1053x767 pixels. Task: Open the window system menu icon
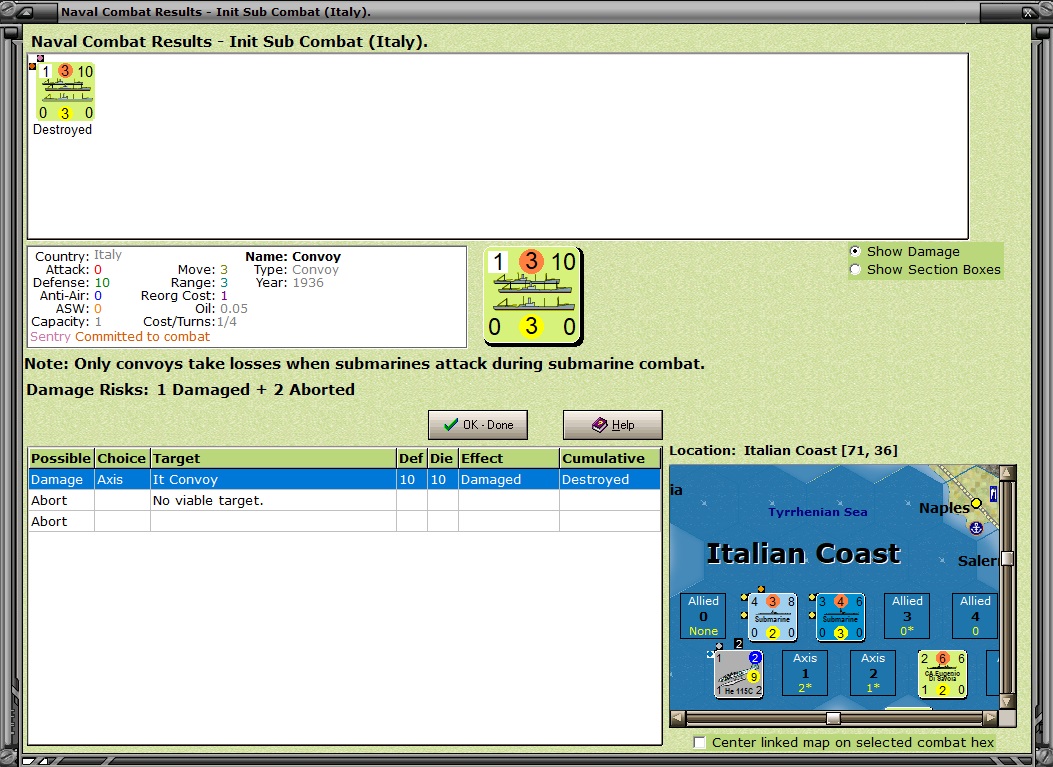pos(26,11)
